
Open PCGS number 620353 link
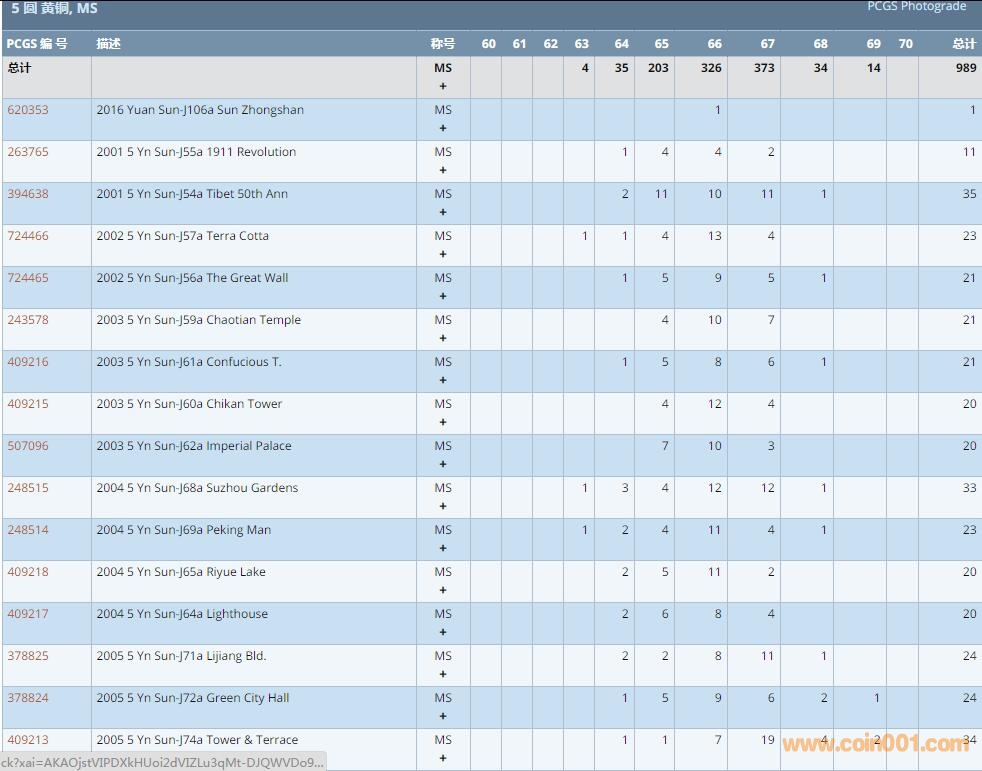pyautogui.click(x=28, y=110)
